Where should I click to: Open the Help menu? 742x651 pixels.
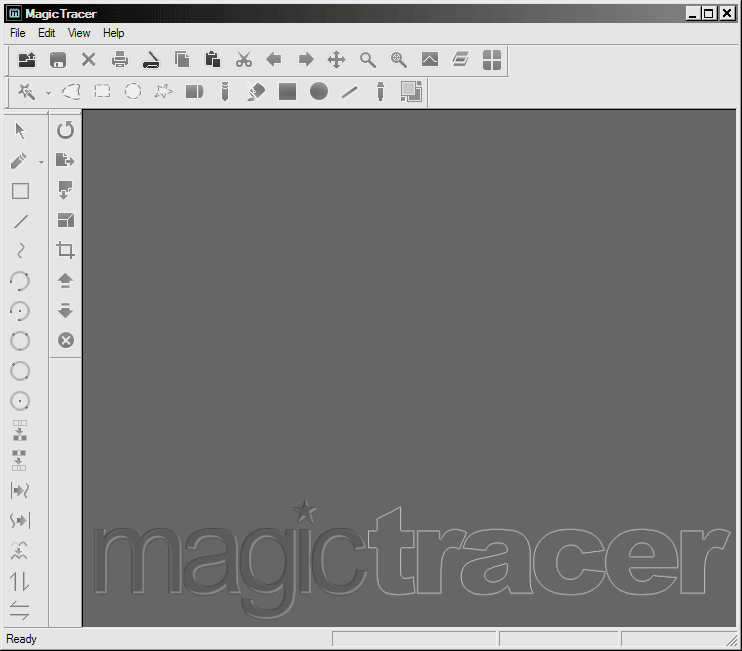[x=114, y=33]
